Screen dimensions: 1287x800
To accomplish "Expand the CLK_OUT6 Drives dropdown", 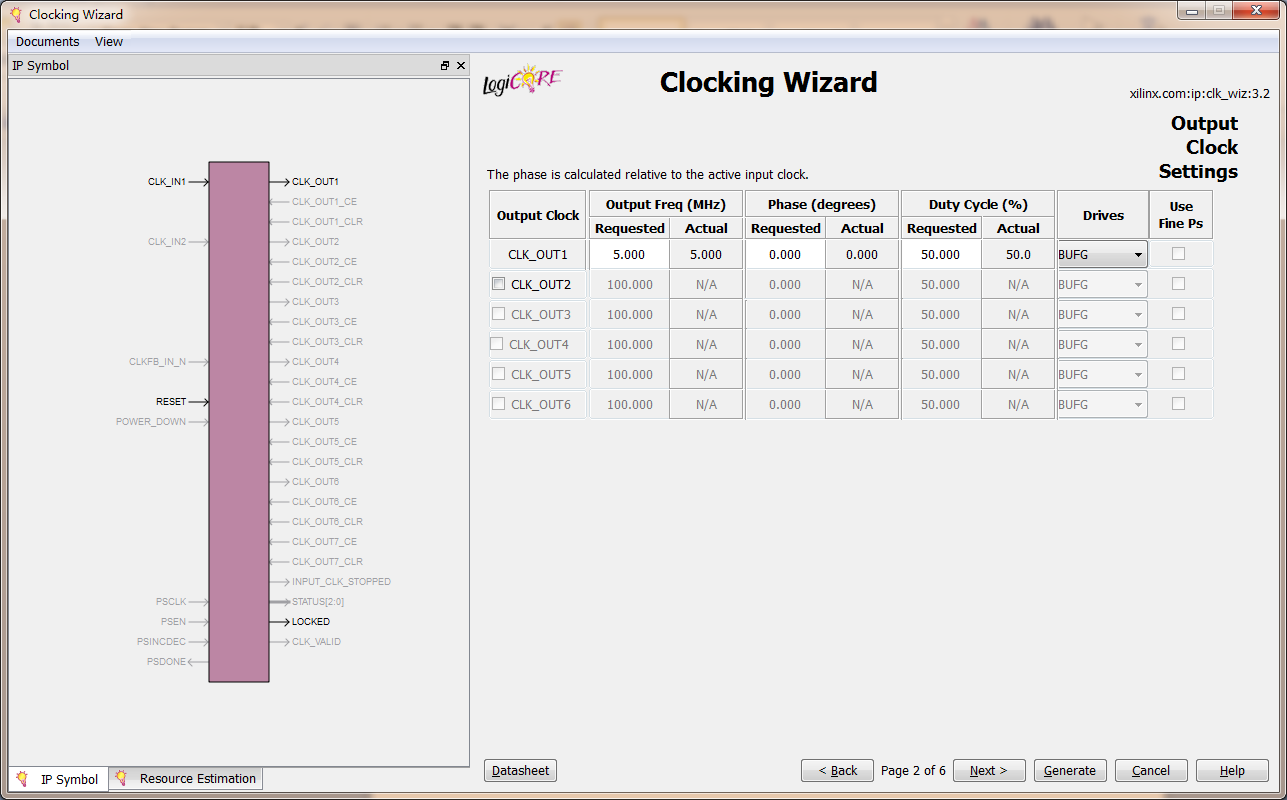I will coord(1102,404).
